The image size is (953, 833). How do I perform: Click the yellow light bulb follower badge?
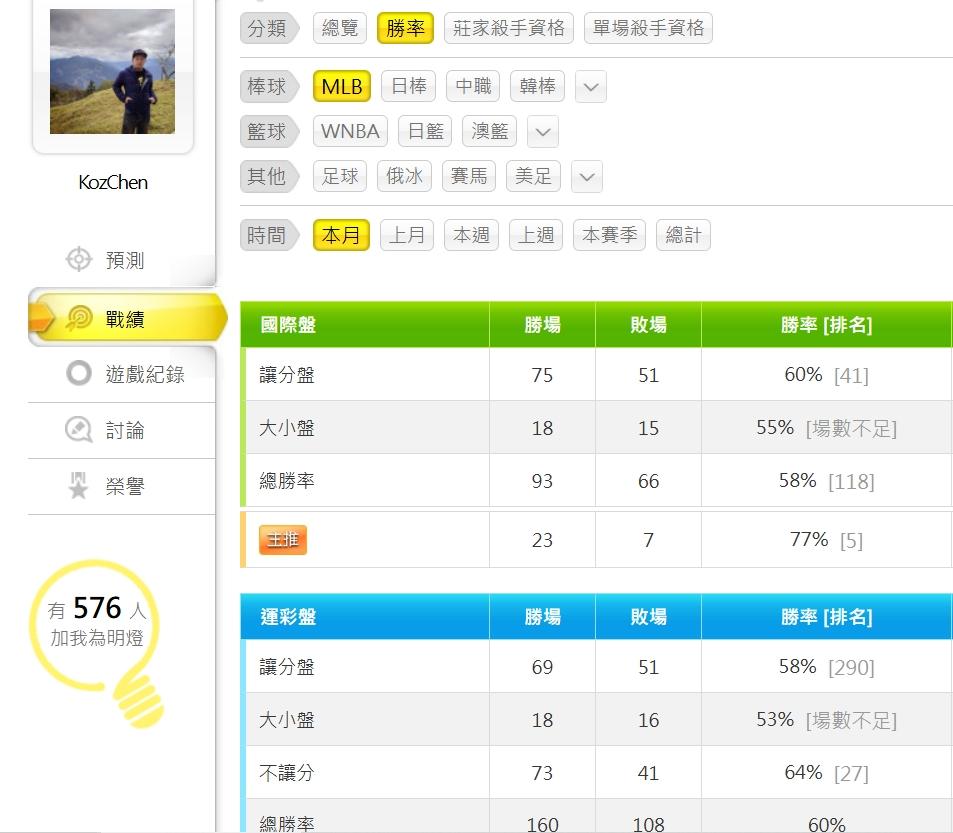coord(97,643)
